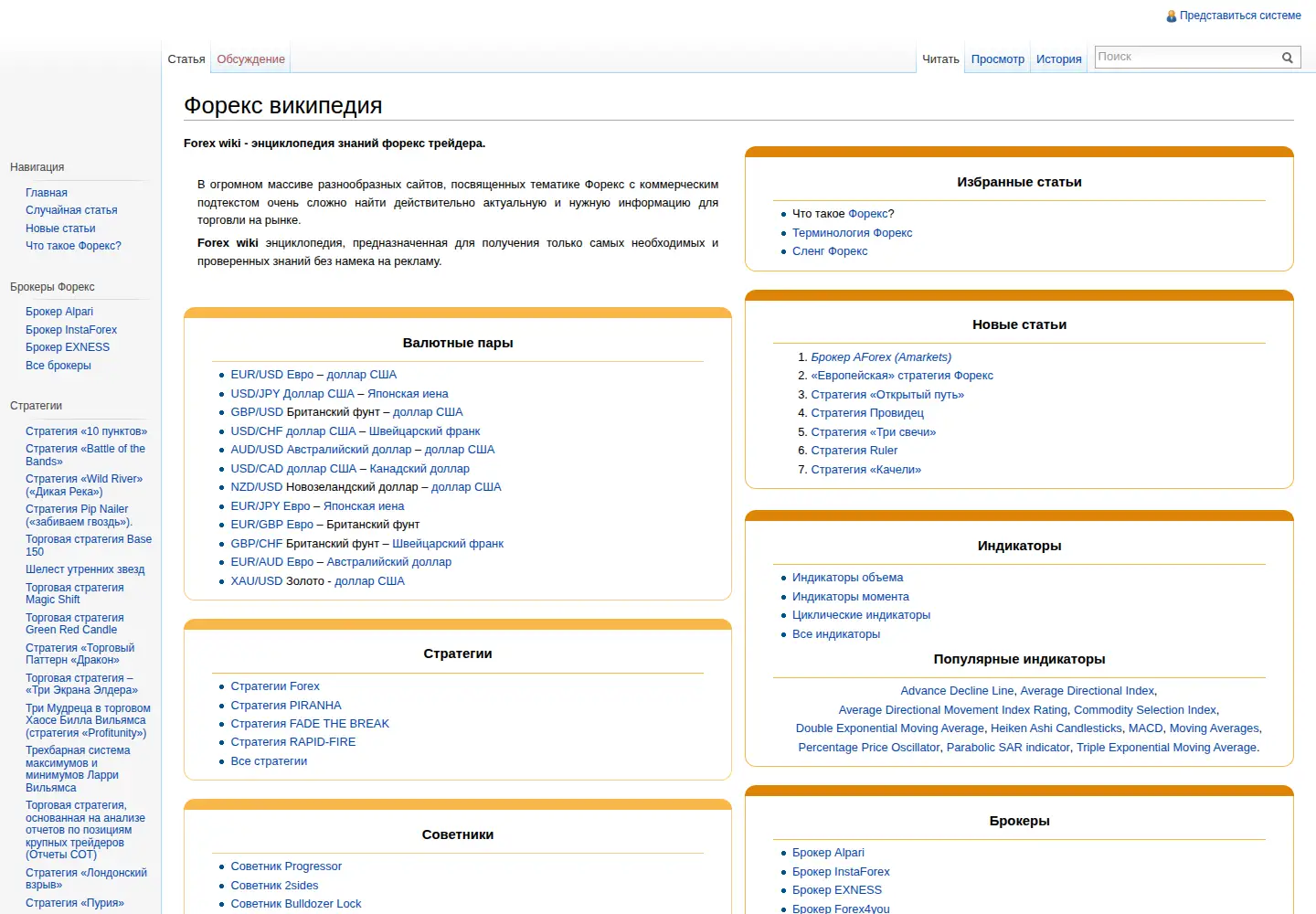Open Брокер InstaForex in Брокеры box
The height and width of the screenshot is (914, 1316).
(841, 872)
